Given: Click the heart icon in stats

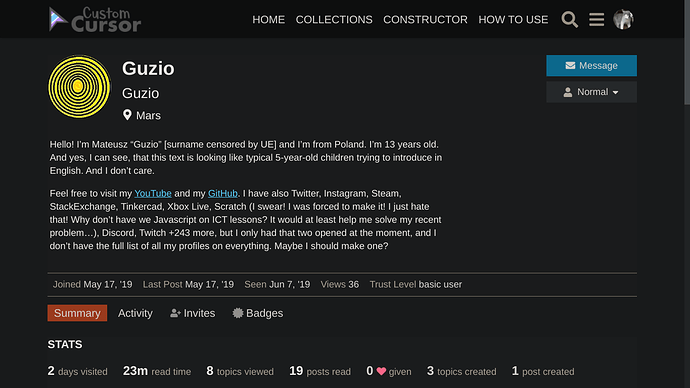Looking at the screenshot, I should tap(381, 371).
